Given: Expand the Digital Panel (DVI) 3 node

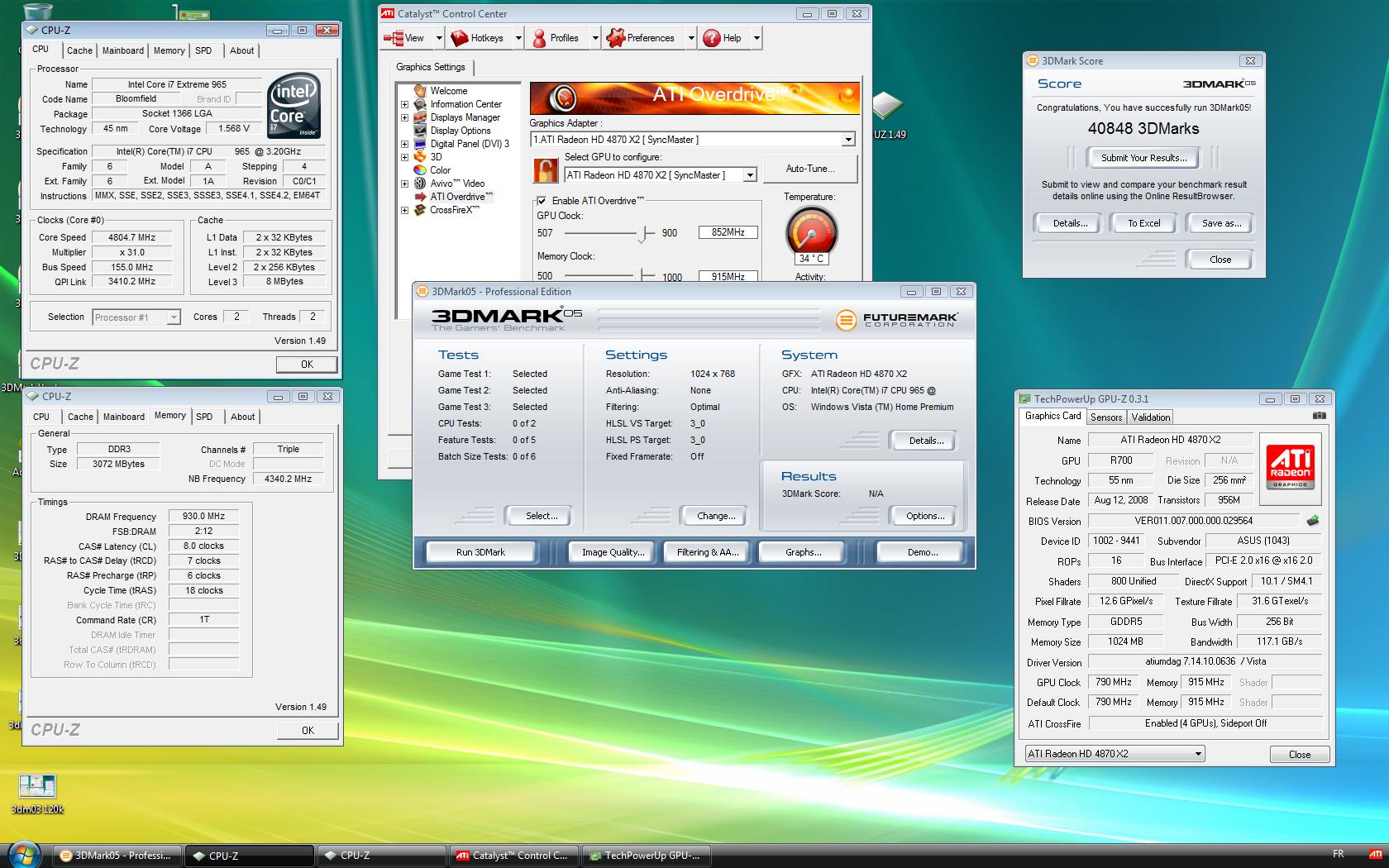Looking at the screenshot, I should [x=404, y=144].
